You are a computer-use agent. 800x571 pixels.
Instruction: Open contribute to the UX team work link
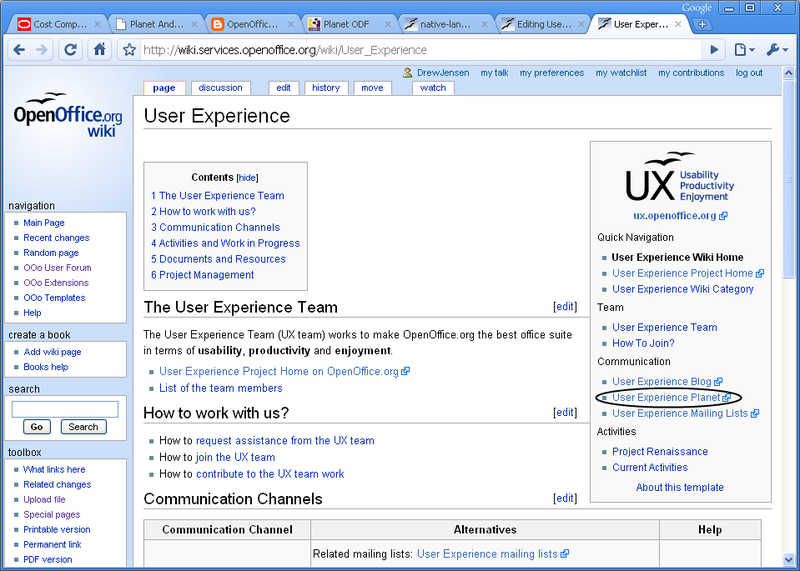click(x=270, y=474)
